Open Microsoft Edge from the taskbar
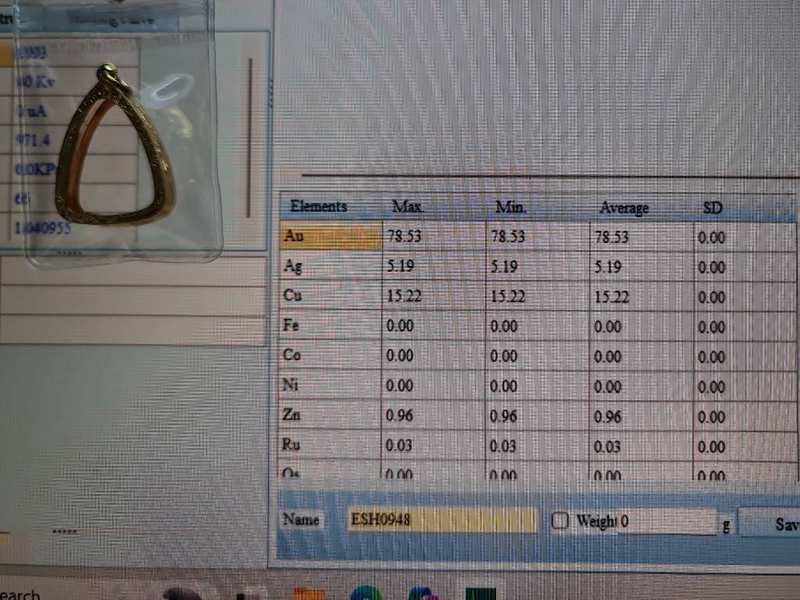The height and width of the screenshot is (600, 800). [366, 592]
